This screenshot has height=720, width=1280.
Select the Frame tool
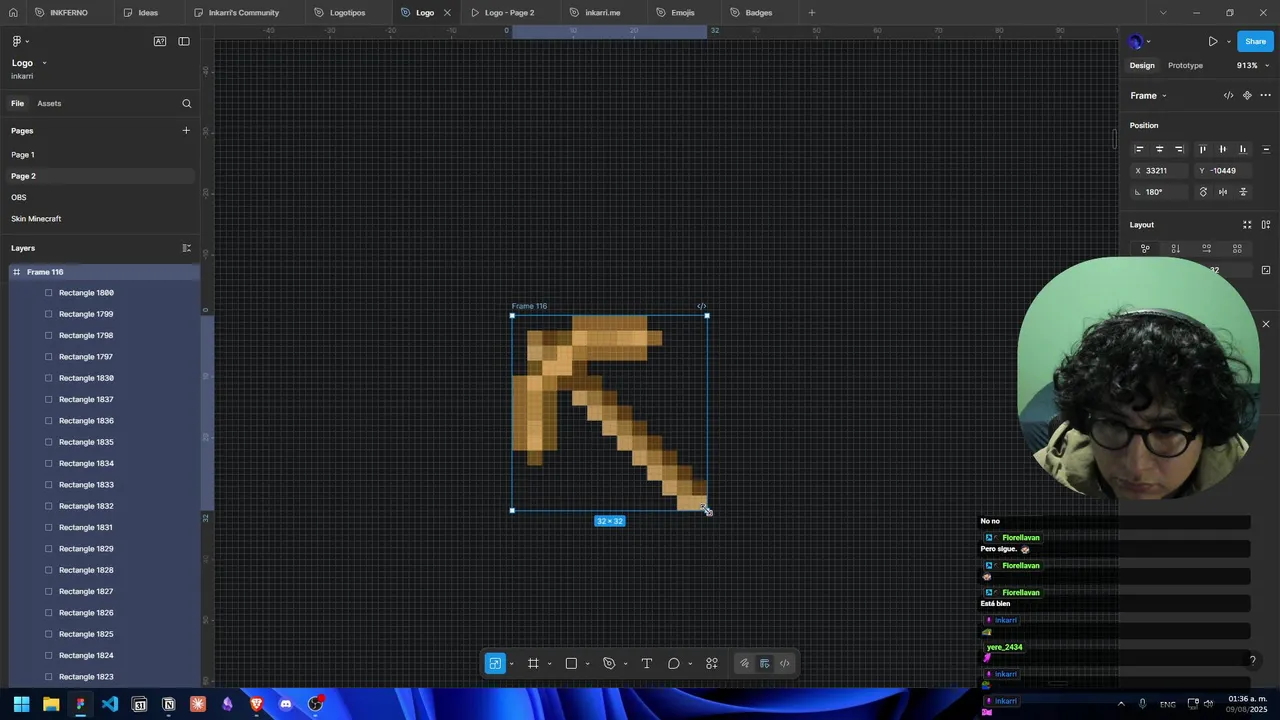pos(533,663)
